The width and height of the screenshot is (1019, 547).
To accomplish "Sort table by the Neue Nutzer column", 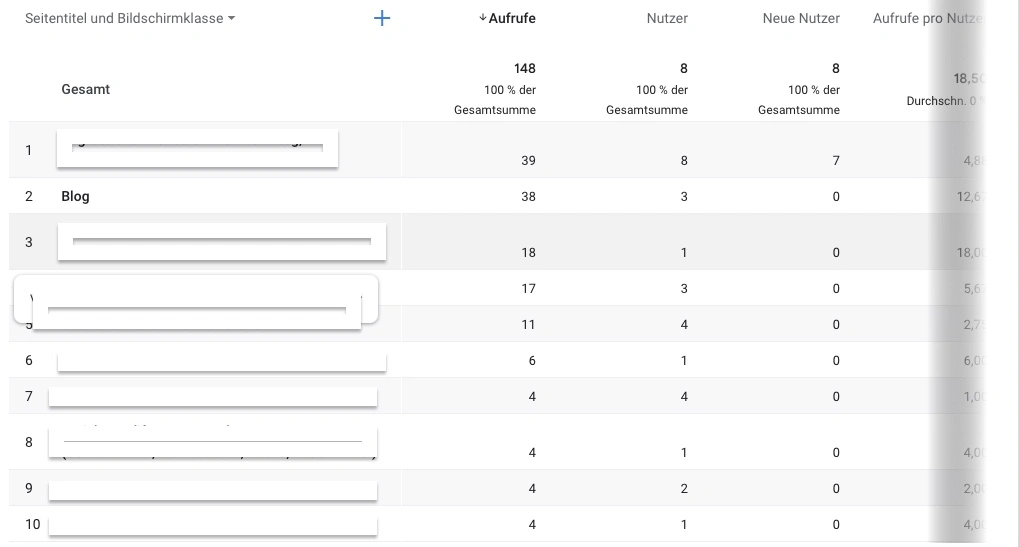I will tap(800, 18).
